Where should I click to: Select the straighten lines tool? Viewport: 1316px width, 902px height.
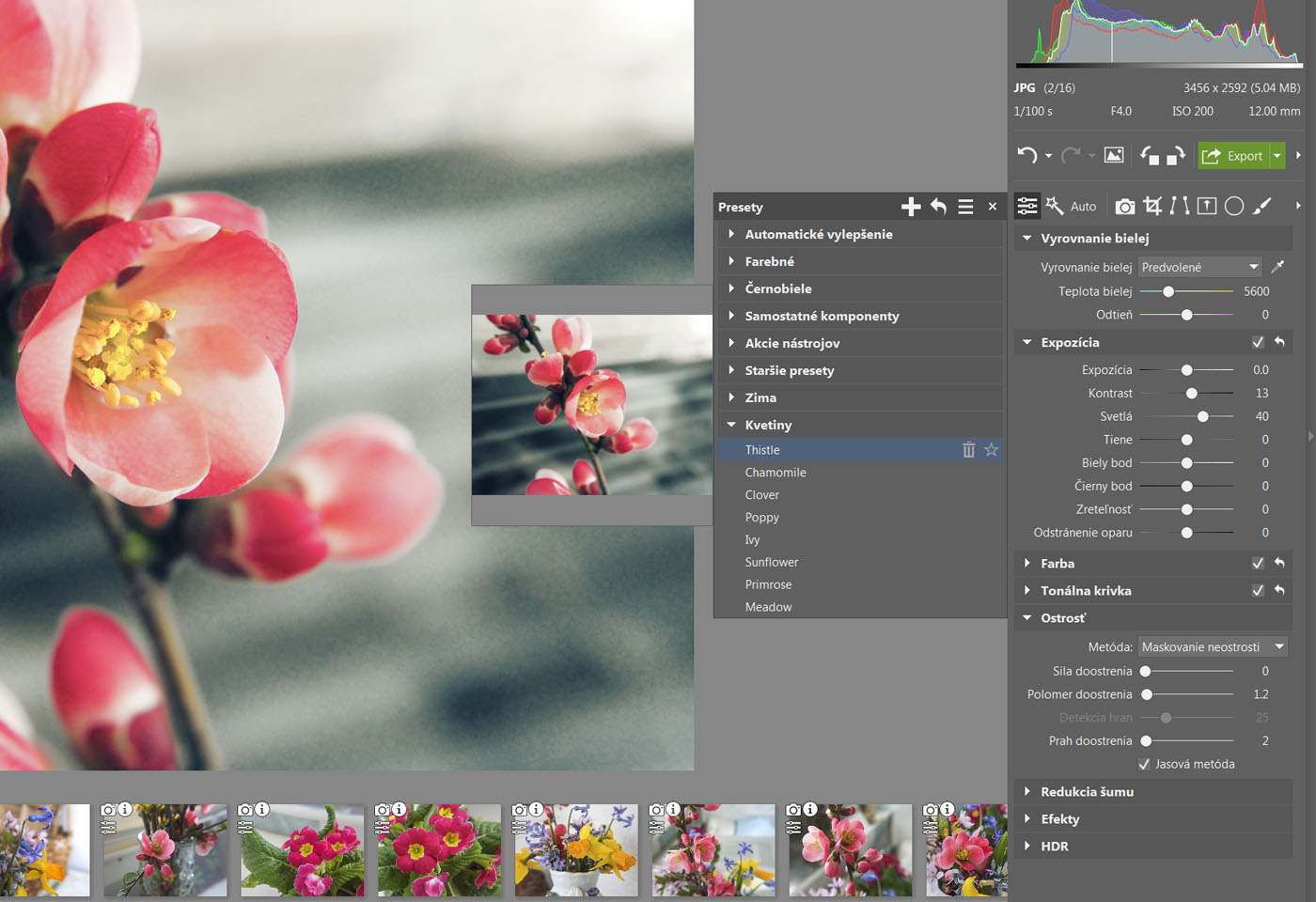click(x=1180, y=206)
